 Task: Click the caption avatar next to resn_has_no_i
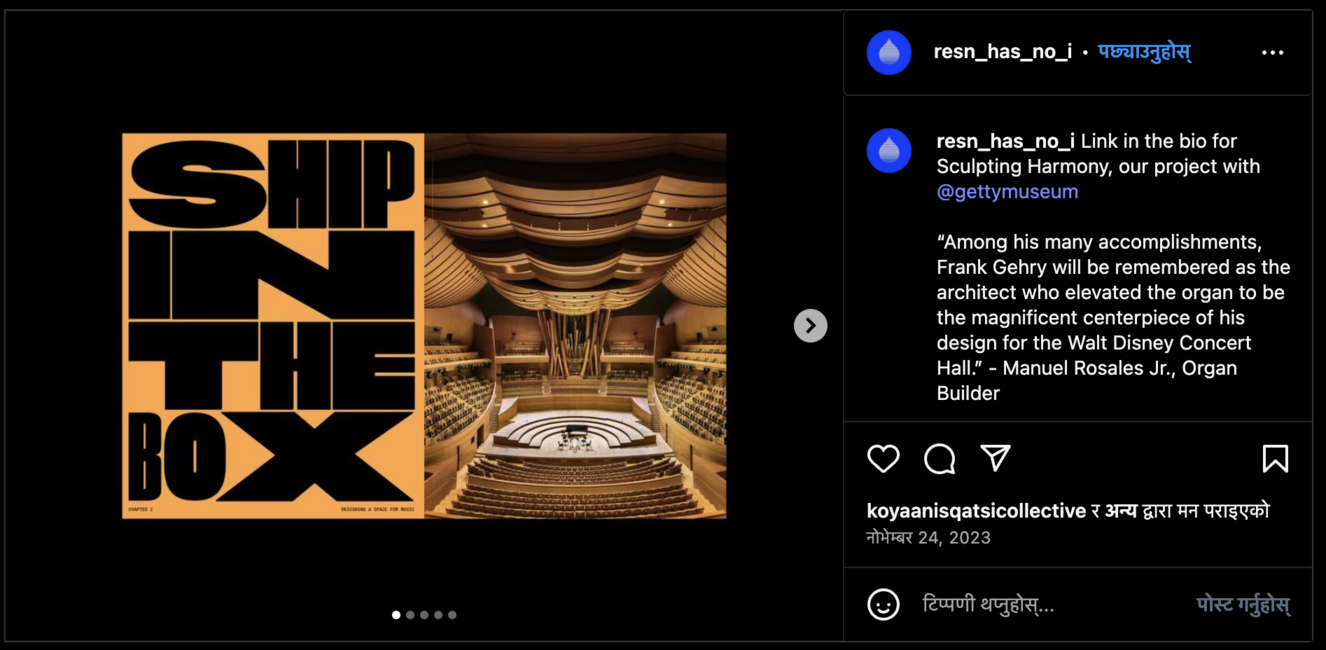click(889, 151)
